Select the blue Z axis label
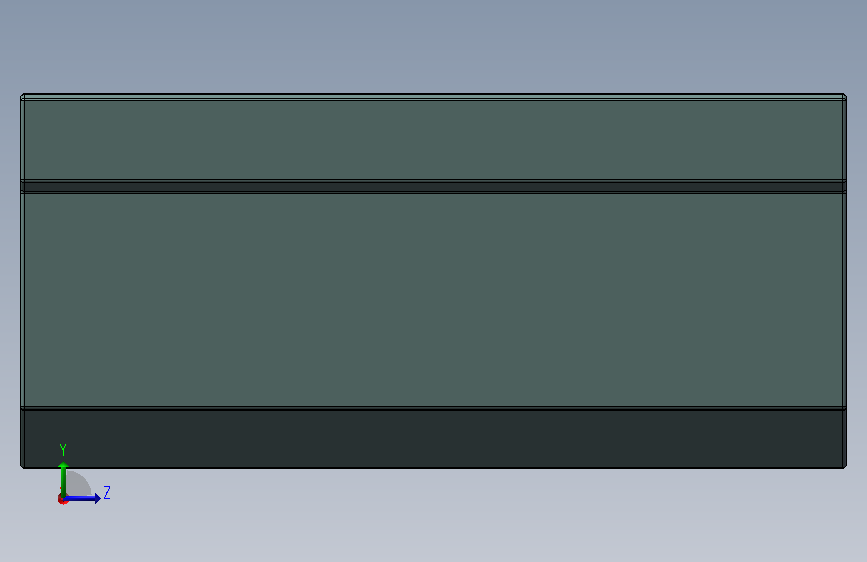867x562 pixels. tap(107, 492)
